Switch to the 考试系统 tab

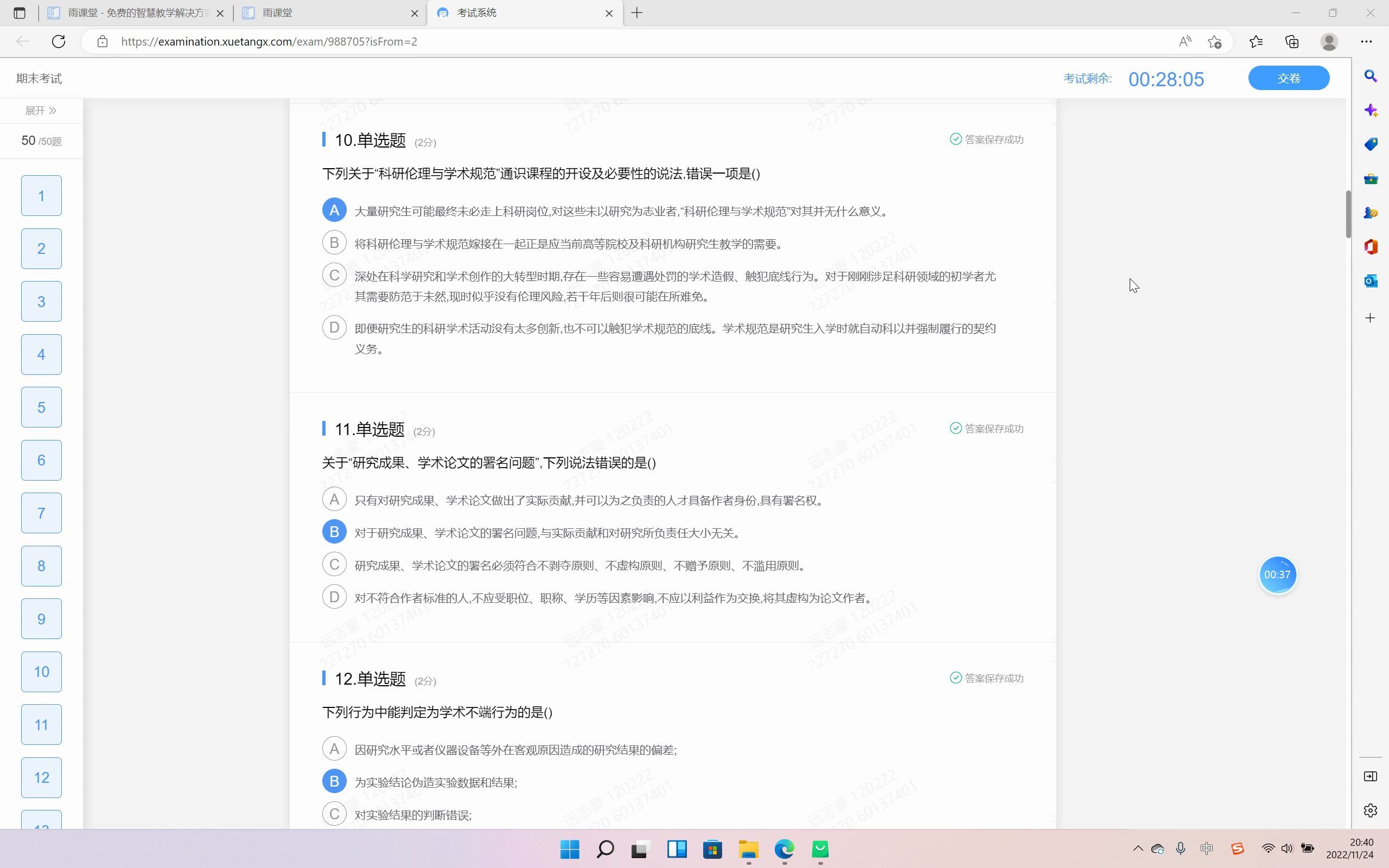(525, 12)
